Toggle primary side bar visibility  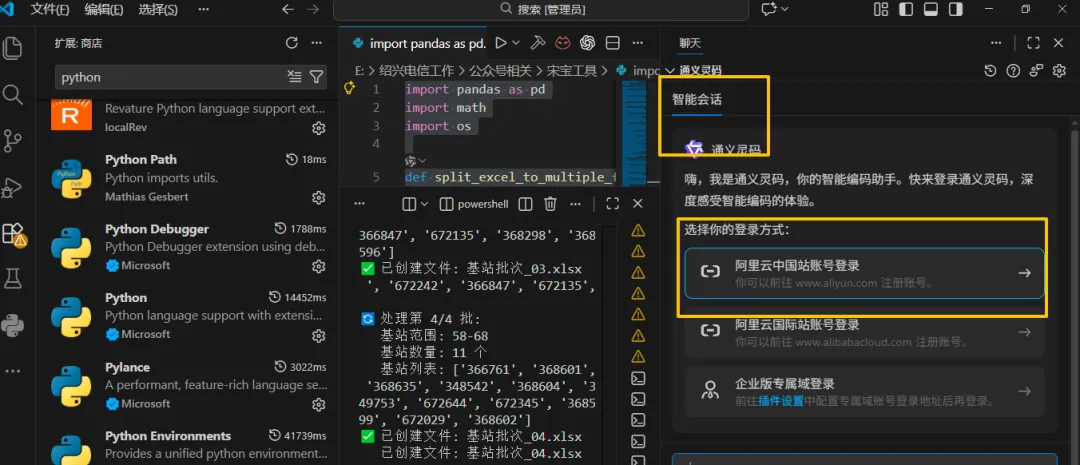tap(906, 9)
